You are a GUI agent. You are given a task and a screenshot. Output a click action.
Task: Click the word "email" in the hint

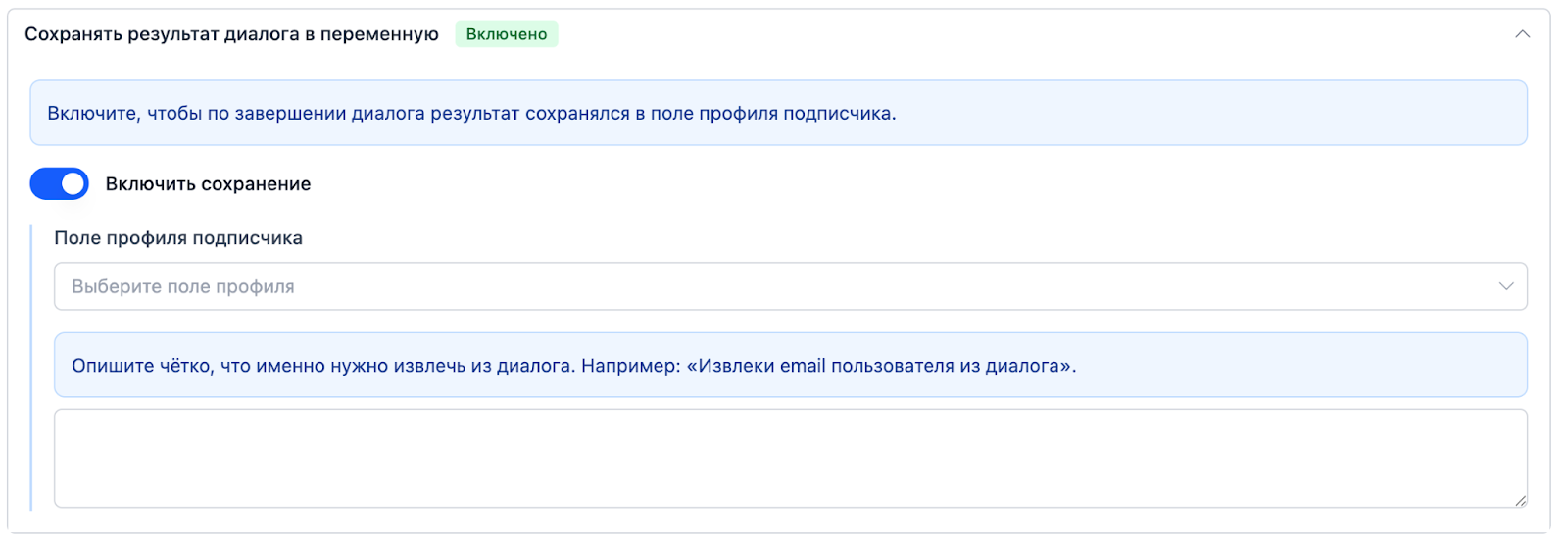[x=803, y=366]
